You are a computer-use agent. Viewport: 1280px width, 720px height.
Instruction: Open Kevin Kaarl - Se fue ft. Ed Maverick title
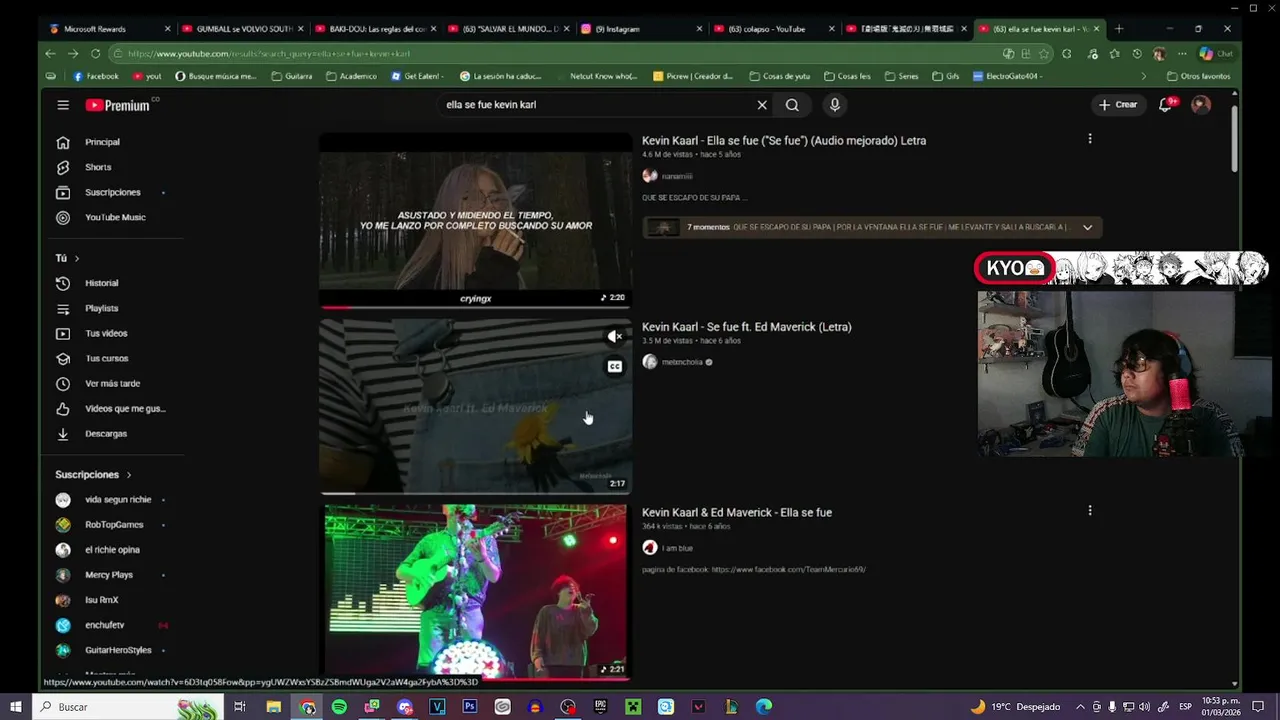click(x=747, y=327)
